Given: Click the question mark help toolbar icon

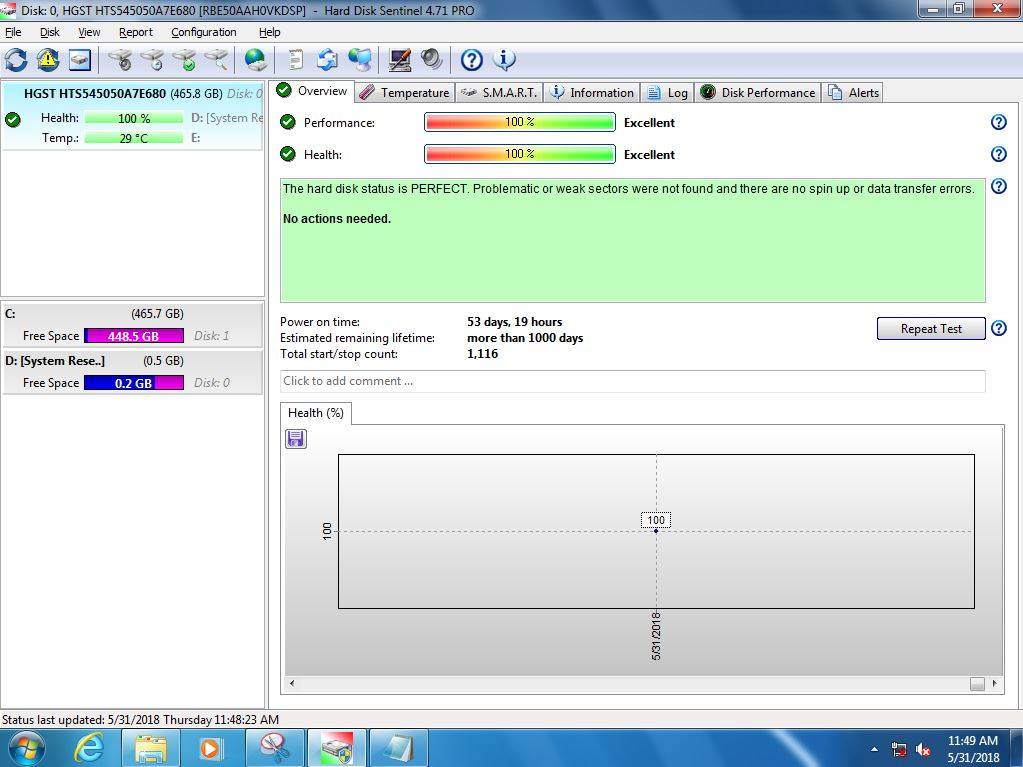Looking at the screenshot, I should pyautogui.click(x=472, y=60).
